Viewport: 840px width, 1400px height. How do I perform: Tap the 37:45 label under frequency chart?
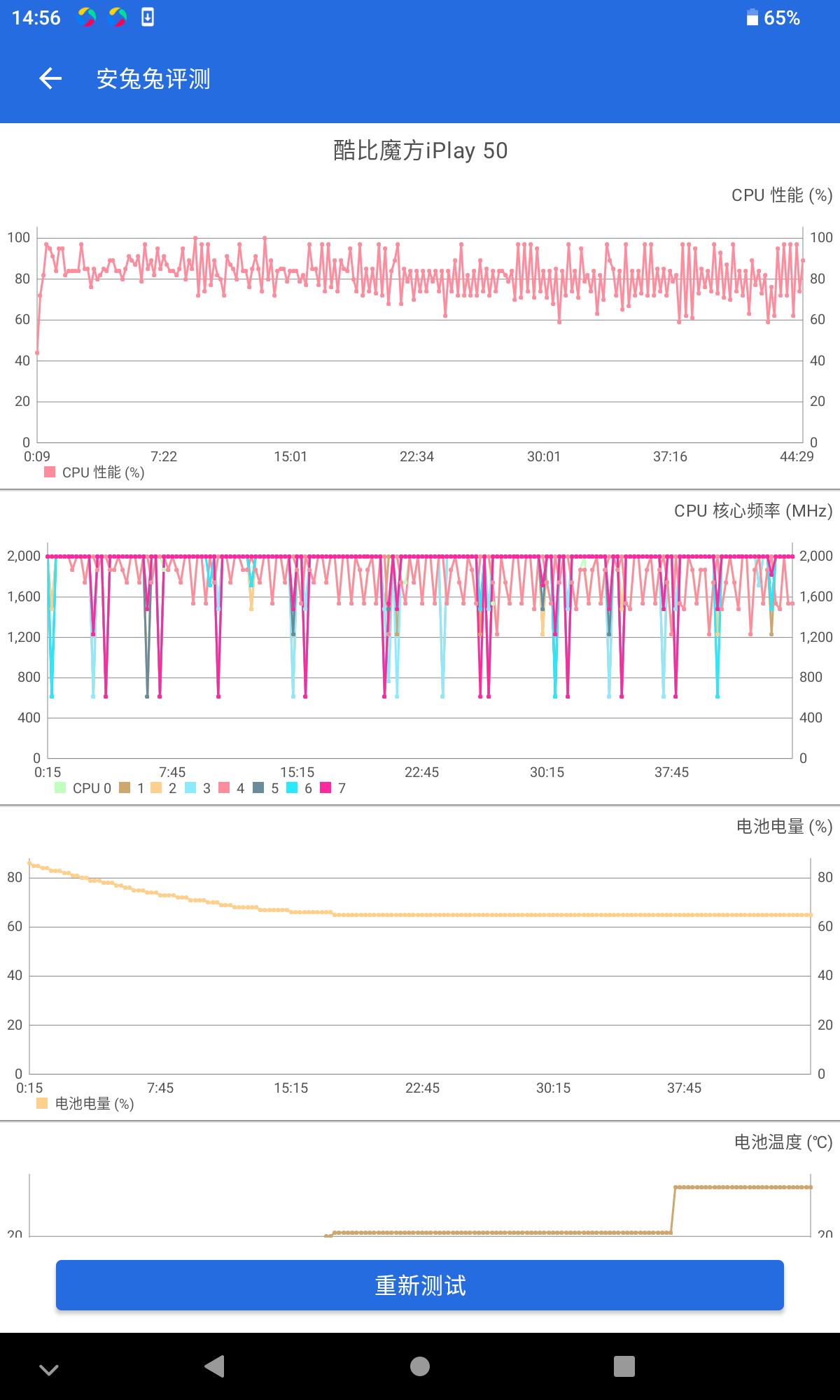tap(671, 773)
